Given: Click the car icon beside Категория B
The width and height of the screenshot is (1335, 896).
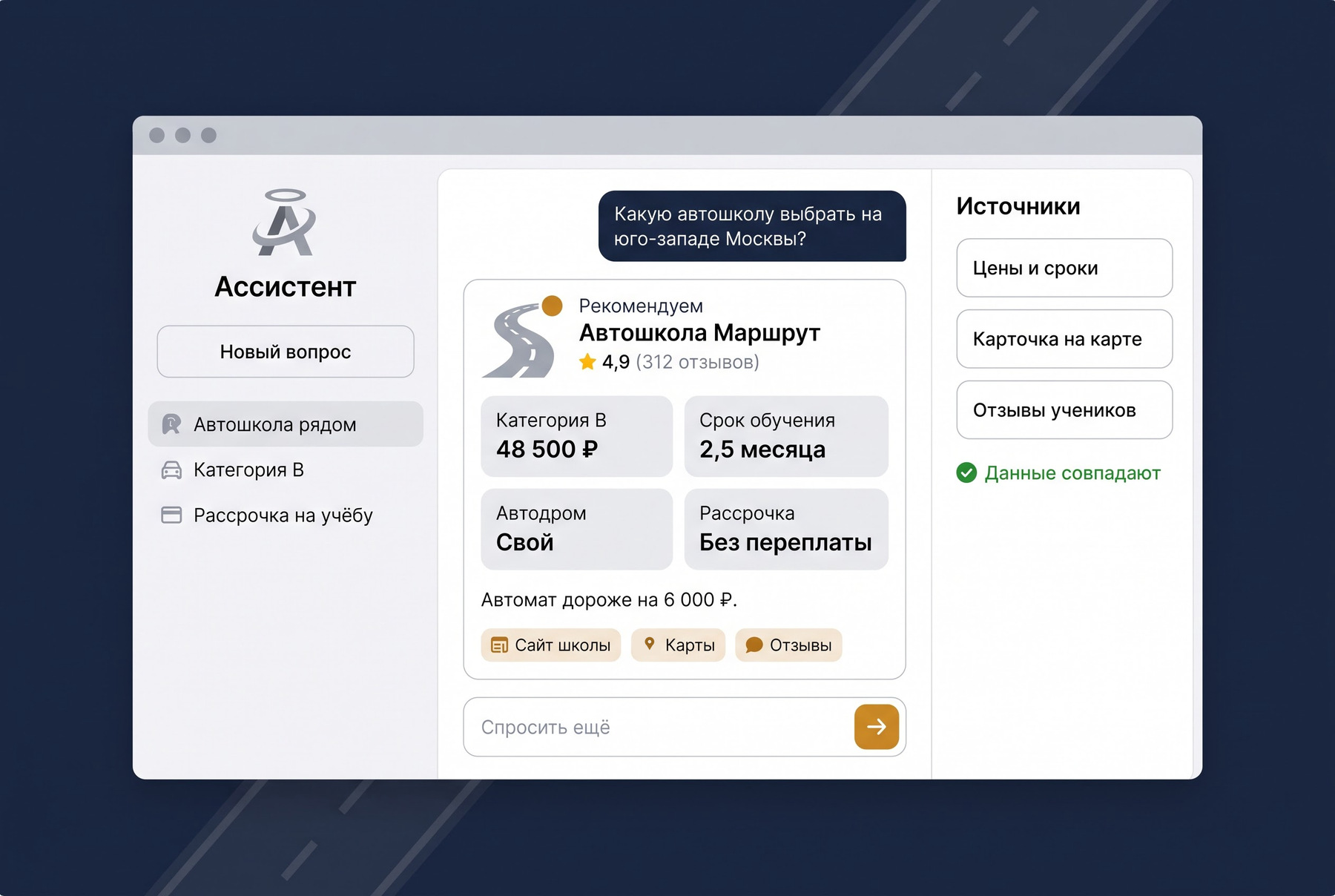Looking at the screenshot, I should [171, 470].
